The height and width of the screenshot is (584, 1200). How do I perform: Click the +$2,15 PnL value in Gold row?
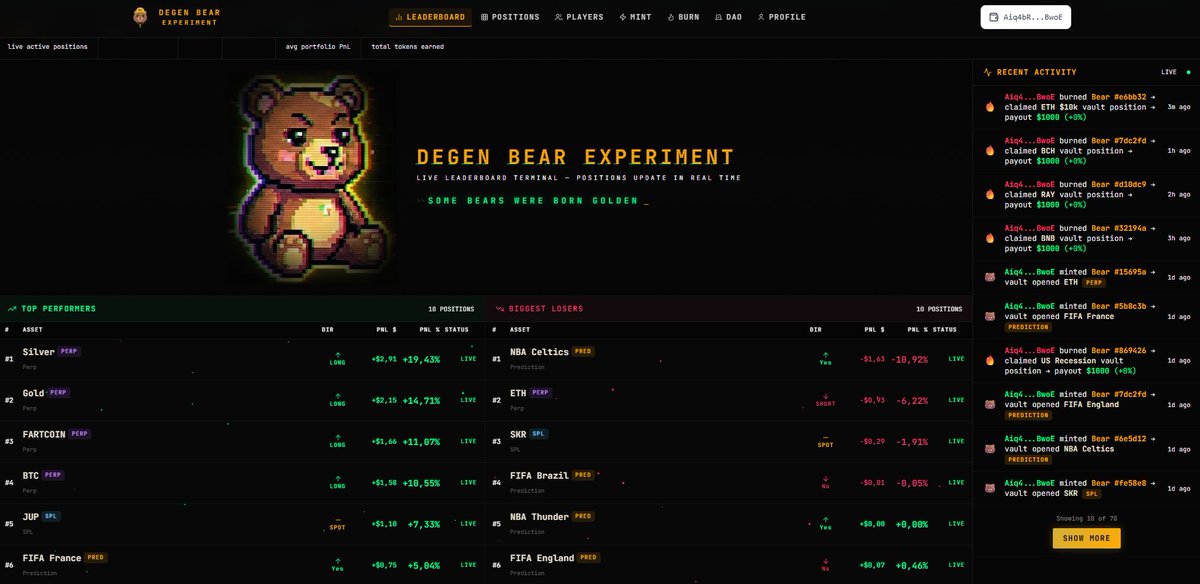[384, 400]
